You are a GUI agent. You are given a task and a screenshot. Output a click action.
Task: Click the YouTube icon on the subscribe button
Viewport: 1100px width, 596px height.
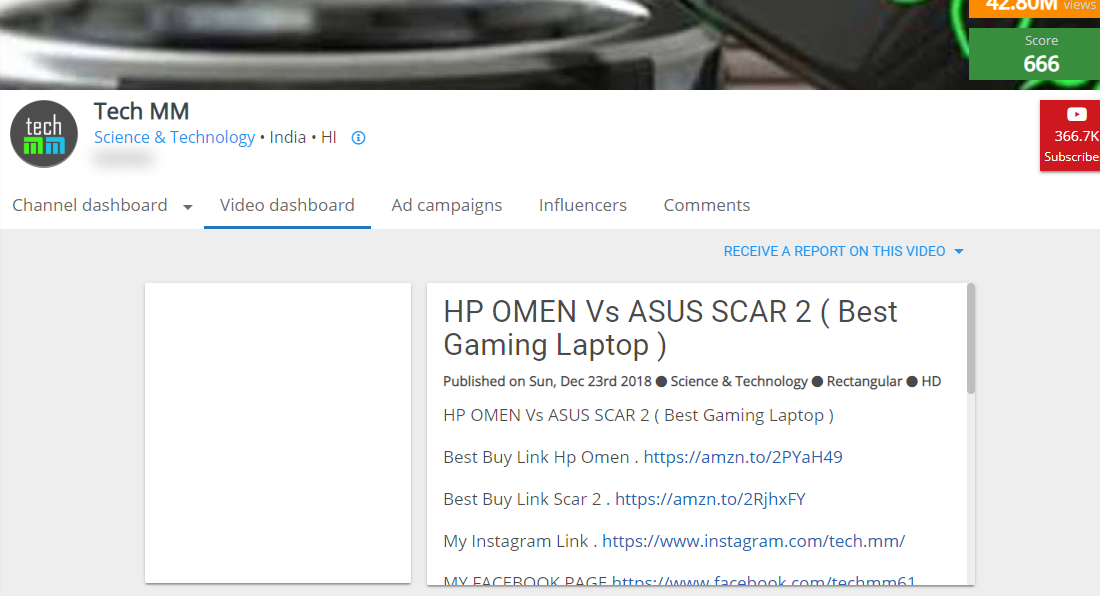[1076, 114]
